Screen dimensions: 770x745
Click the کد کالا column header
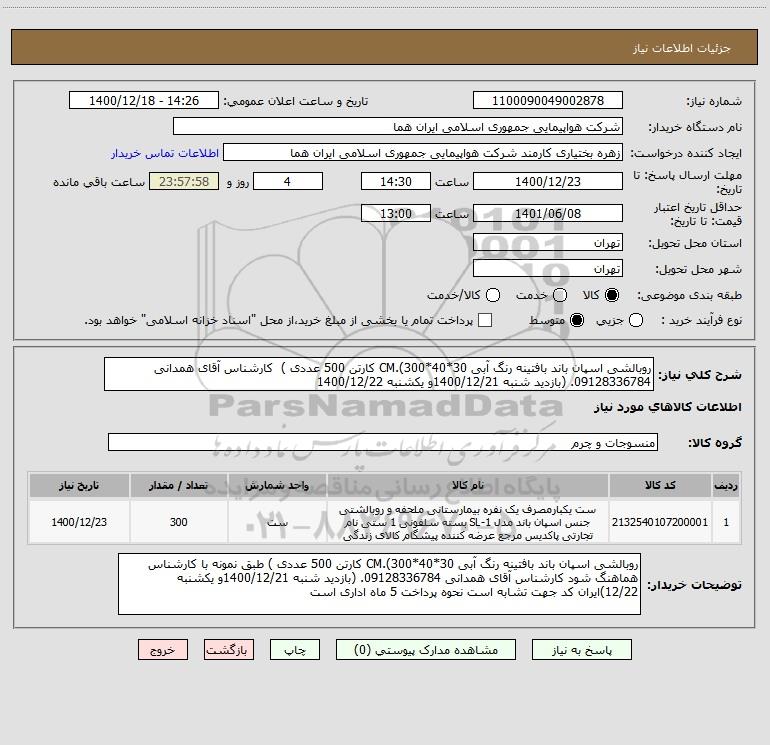click(x=660, y=485)
